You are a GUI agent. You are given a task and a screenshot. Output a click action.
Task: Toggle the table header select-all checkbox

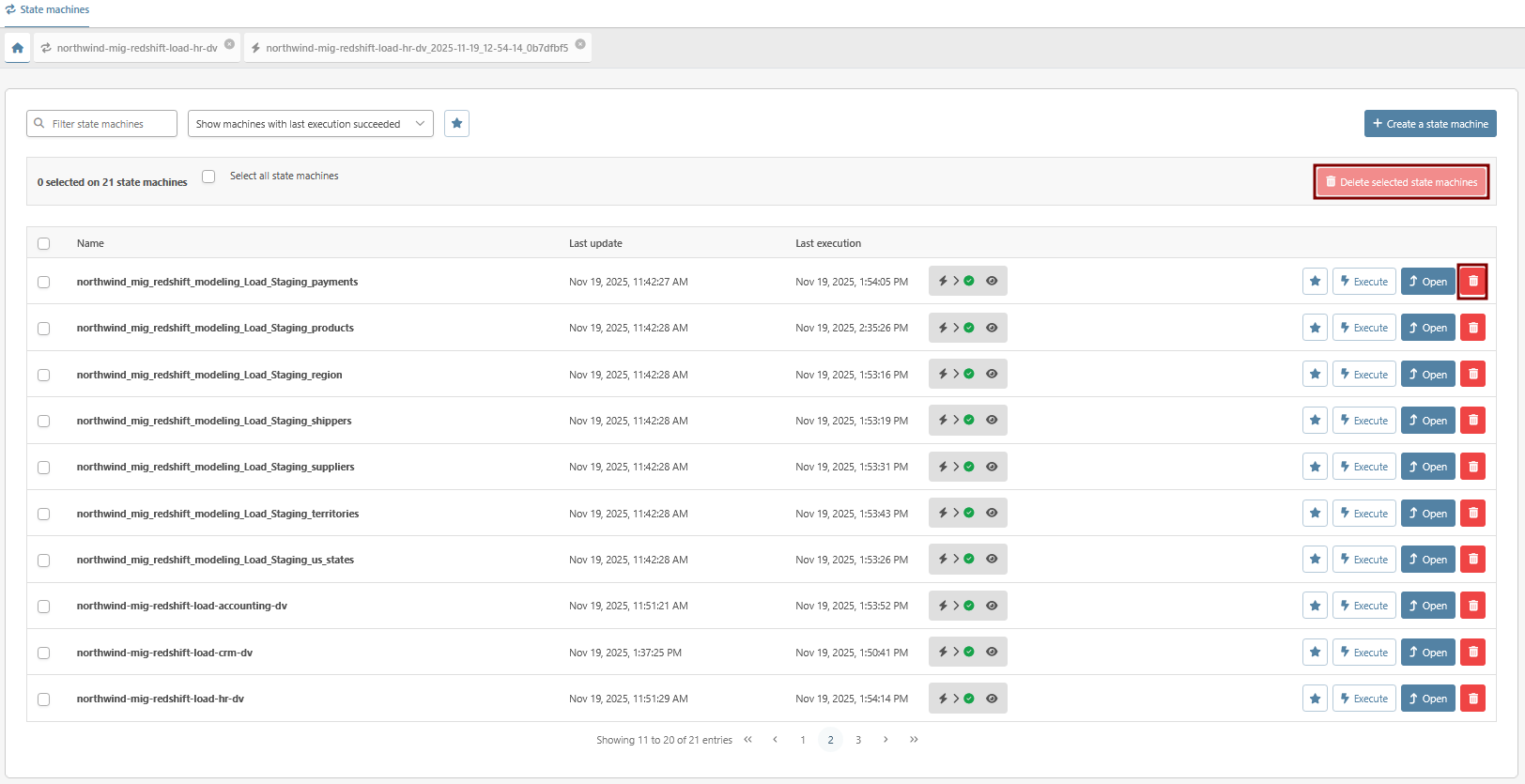44,244
